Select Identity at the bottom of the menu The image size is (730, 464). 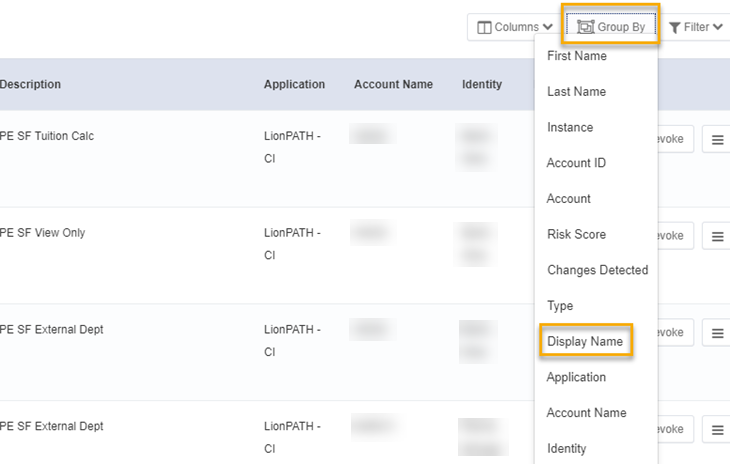566,449
